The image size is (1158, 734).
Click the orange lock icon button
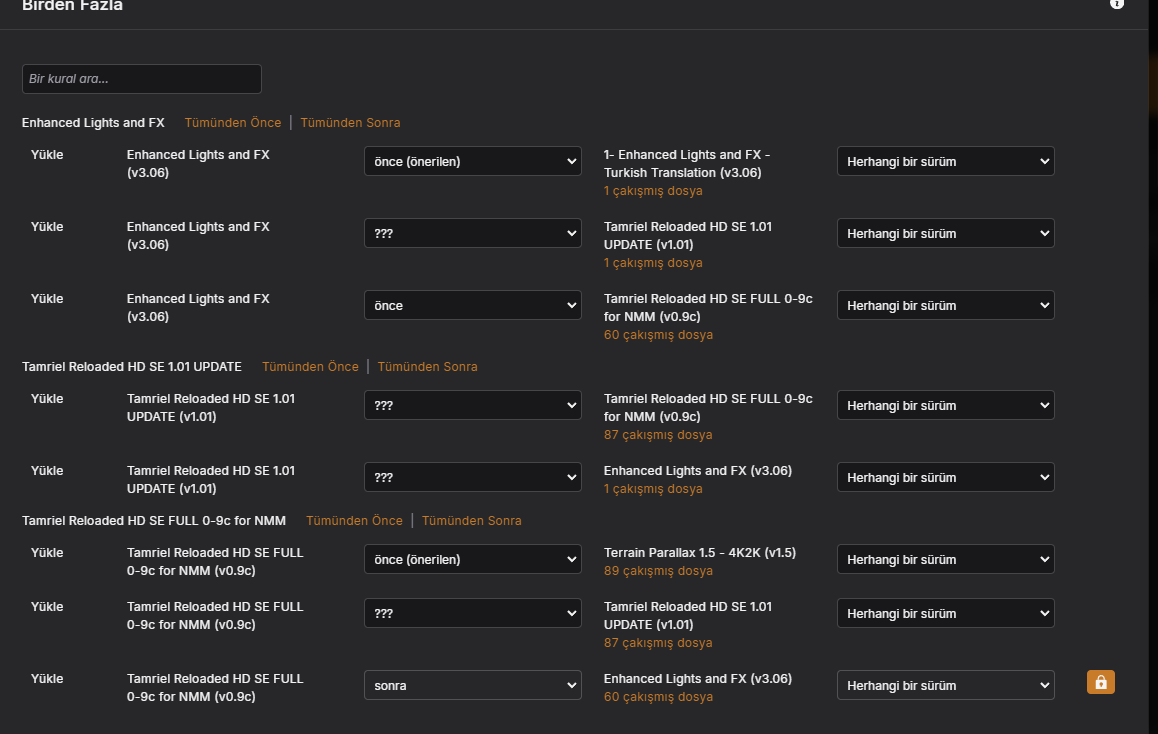tap(1100, 682)
